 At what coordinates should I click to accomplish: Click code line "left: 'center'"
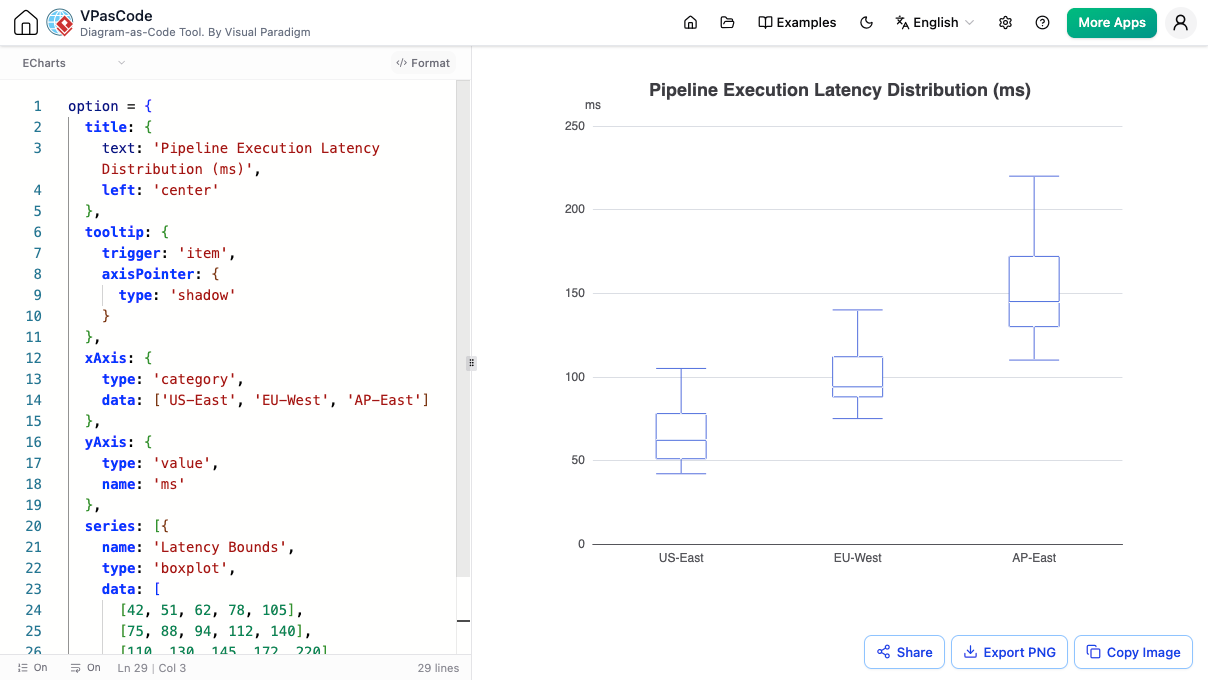[x=160, y=190]
